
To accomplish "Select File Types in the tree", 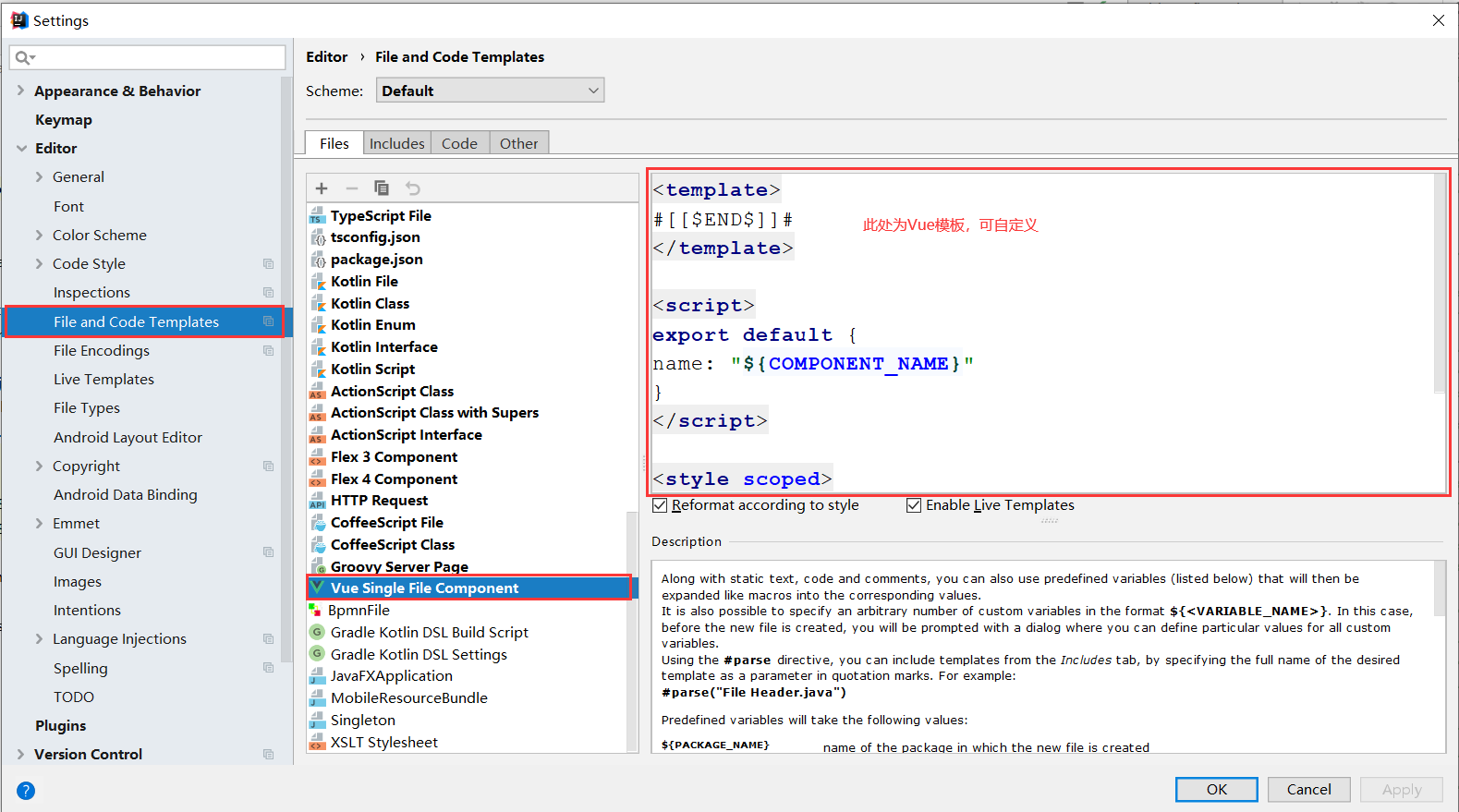I will click(87, 407).
